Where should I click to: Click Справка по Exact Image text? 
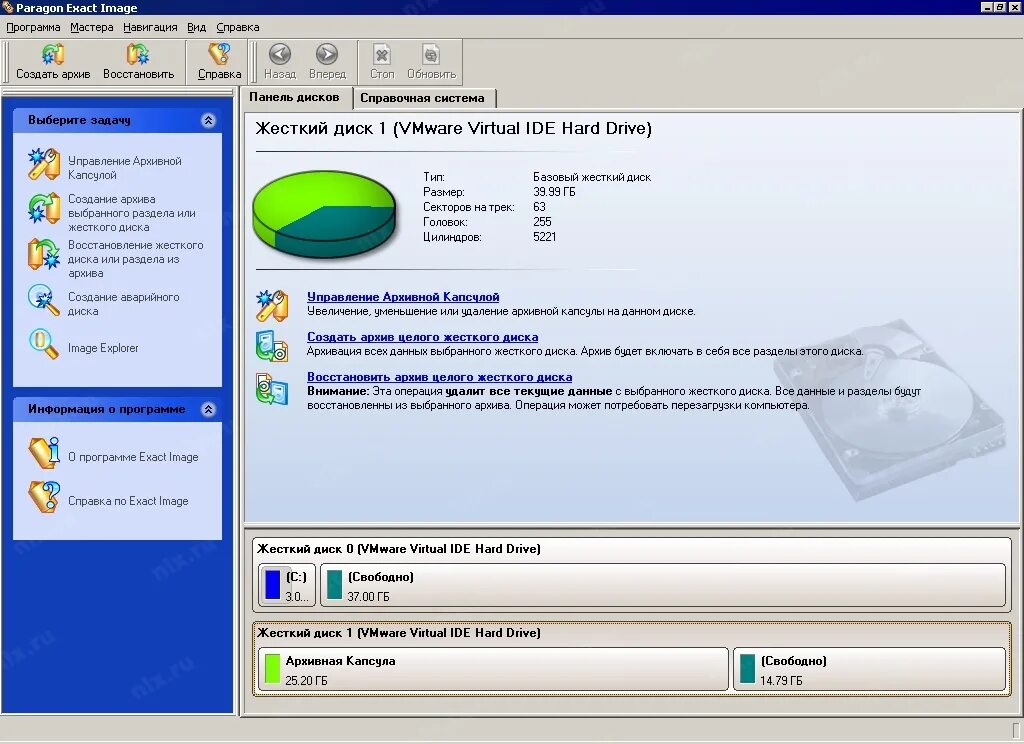coord(128,501)
